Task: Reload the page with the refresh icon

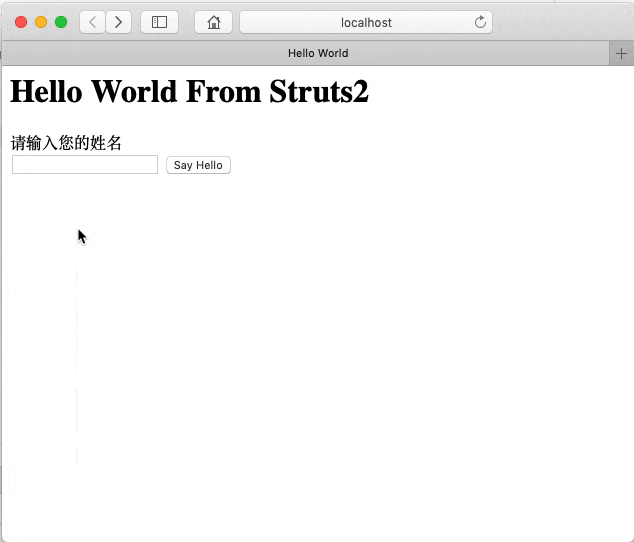Action: pyautogui.click(x=480, y=22)
